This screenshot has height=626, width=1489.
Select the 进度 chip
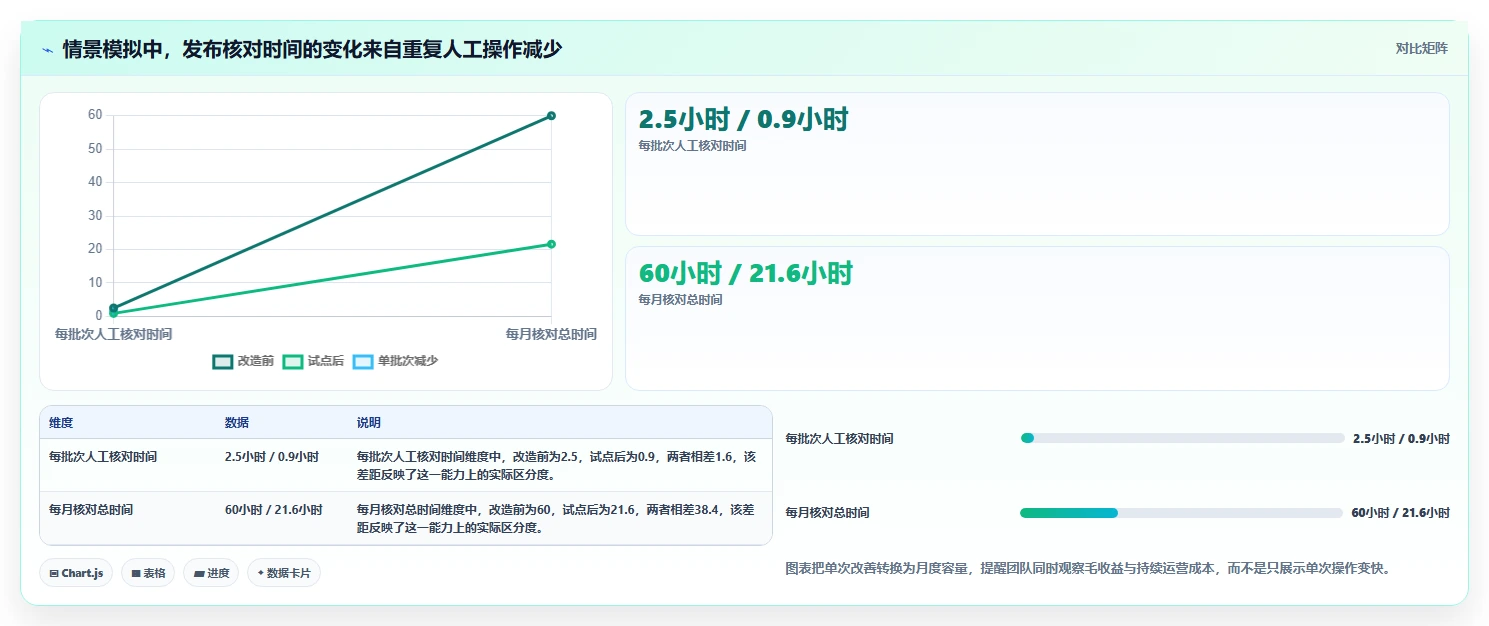pyautogui.click(x=211, y=573)
